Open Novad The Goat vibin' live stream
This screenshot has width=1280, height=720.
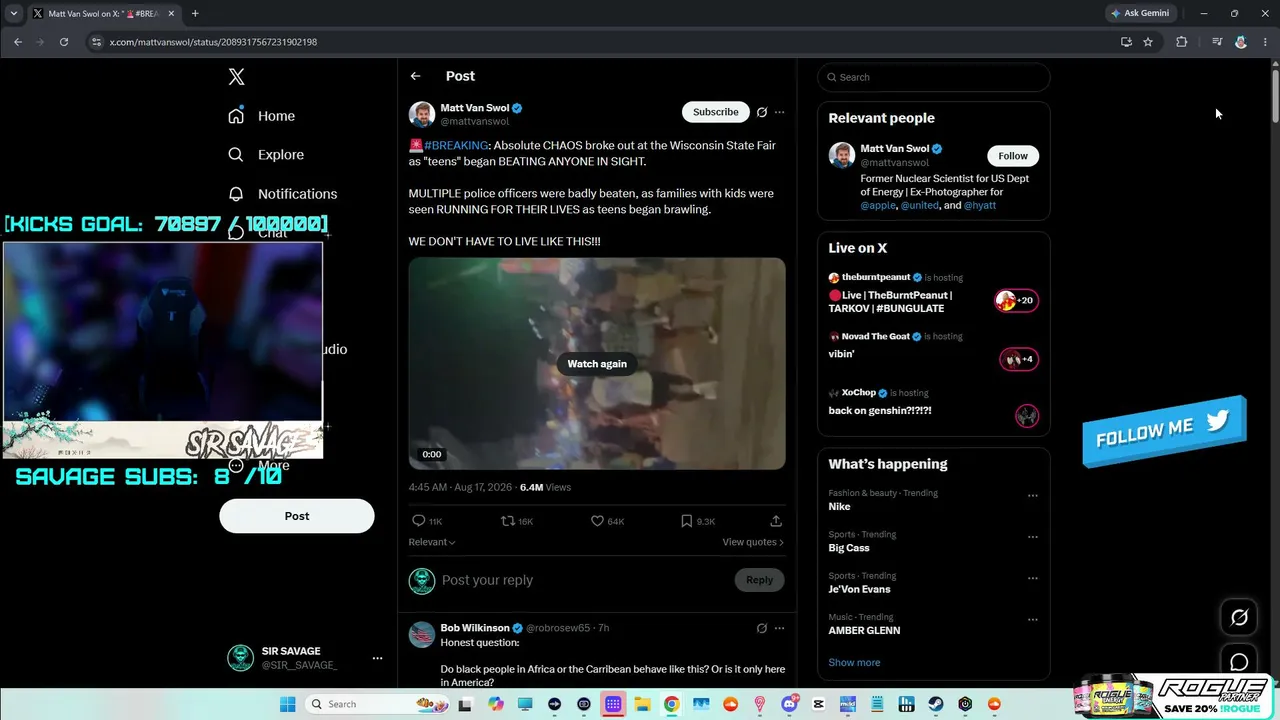tap(933, 350)
